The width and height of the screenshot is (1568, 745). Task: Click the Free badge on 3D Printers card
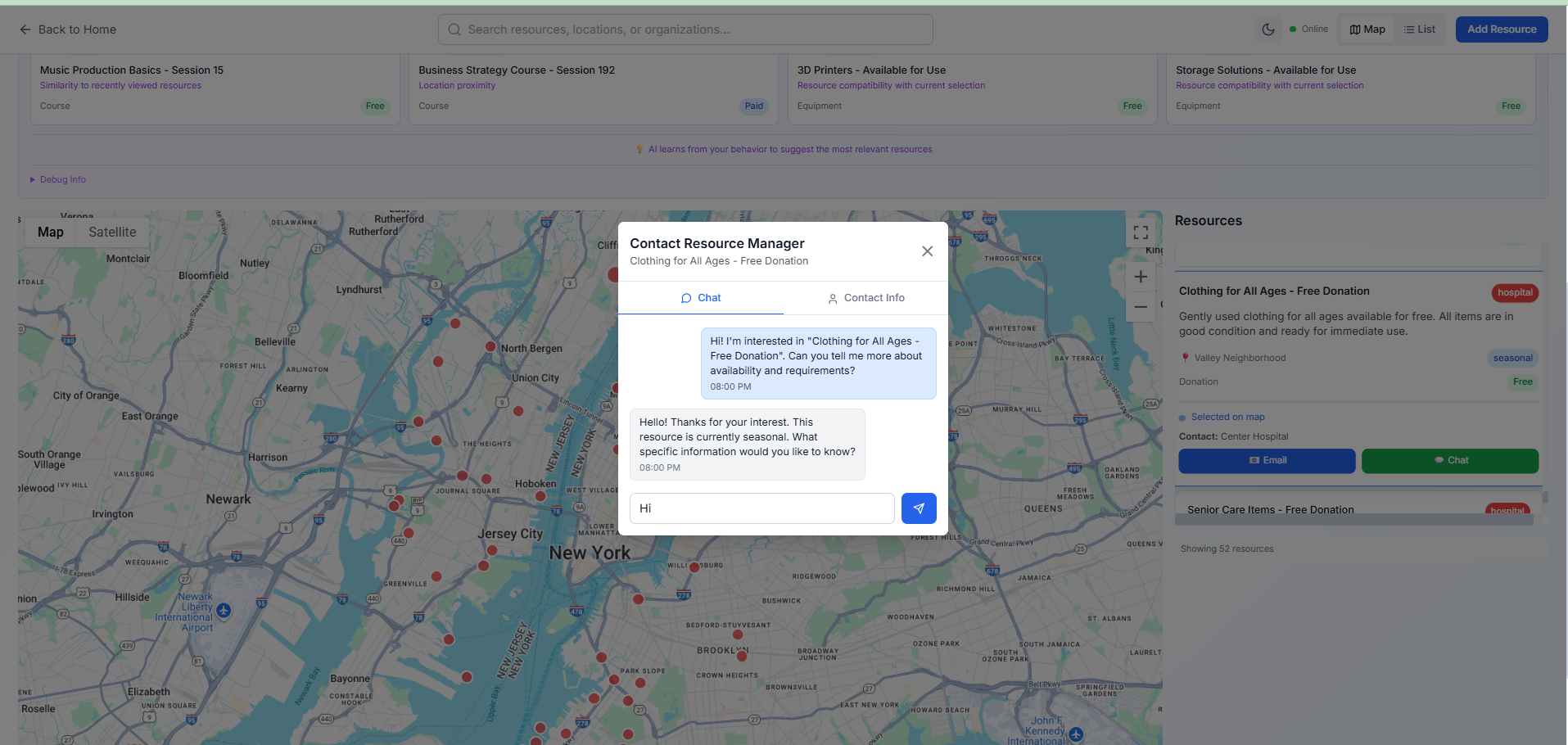click(1132, 106)
